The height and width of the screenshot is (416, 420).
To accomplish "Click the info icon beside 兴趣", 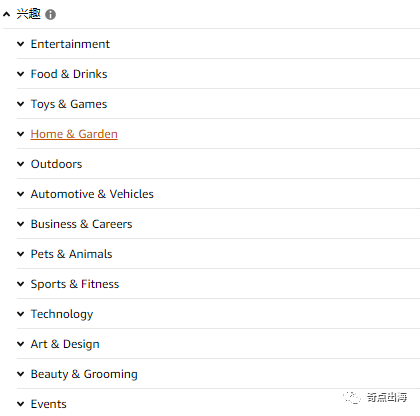I will (x=50, y=14).
